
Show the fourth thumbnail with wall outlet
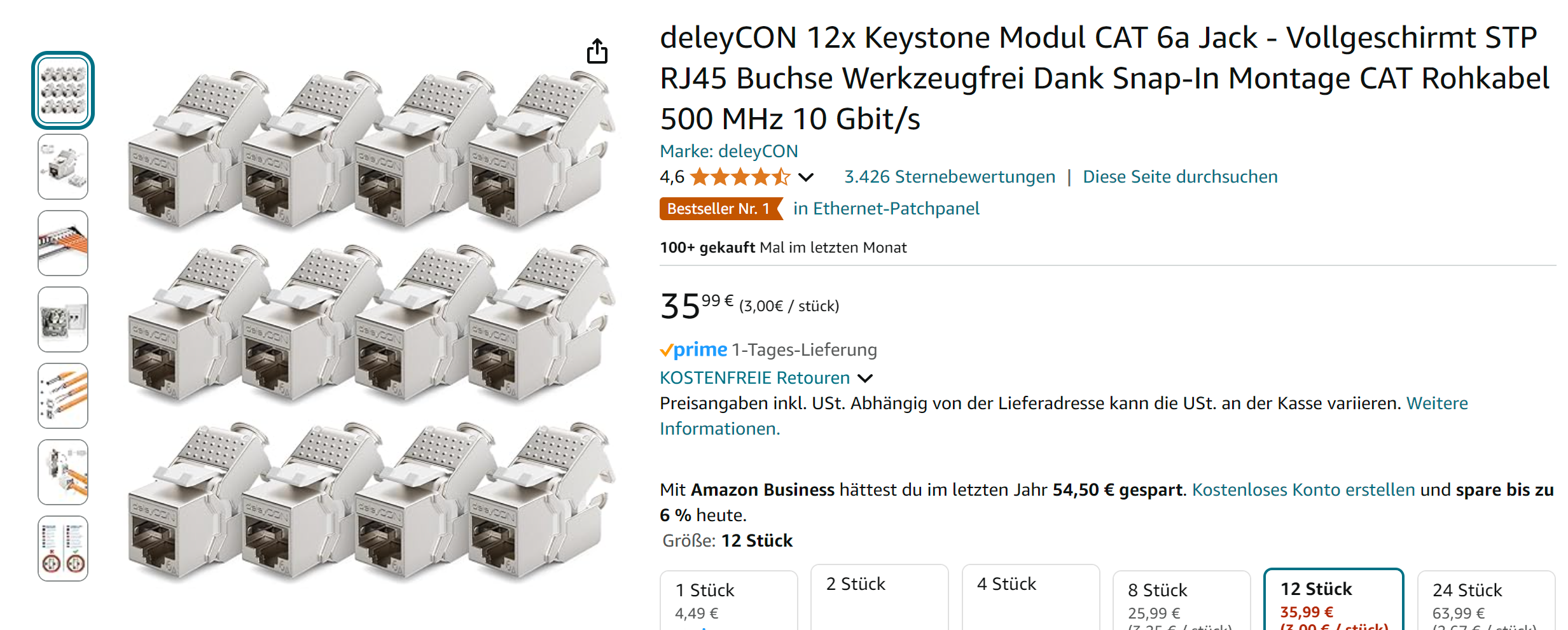point(63,319)
